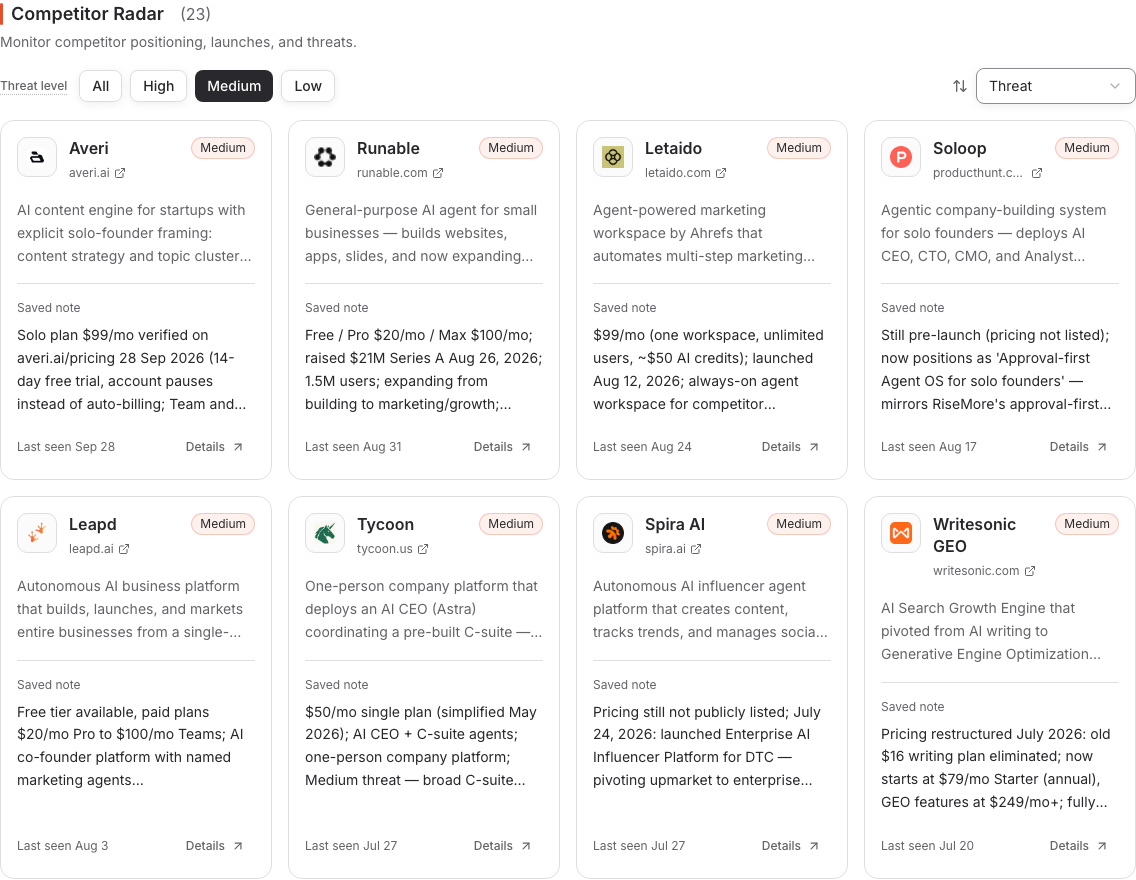Click Averi's description 'AI content engine for startups'

coord(135,233)
